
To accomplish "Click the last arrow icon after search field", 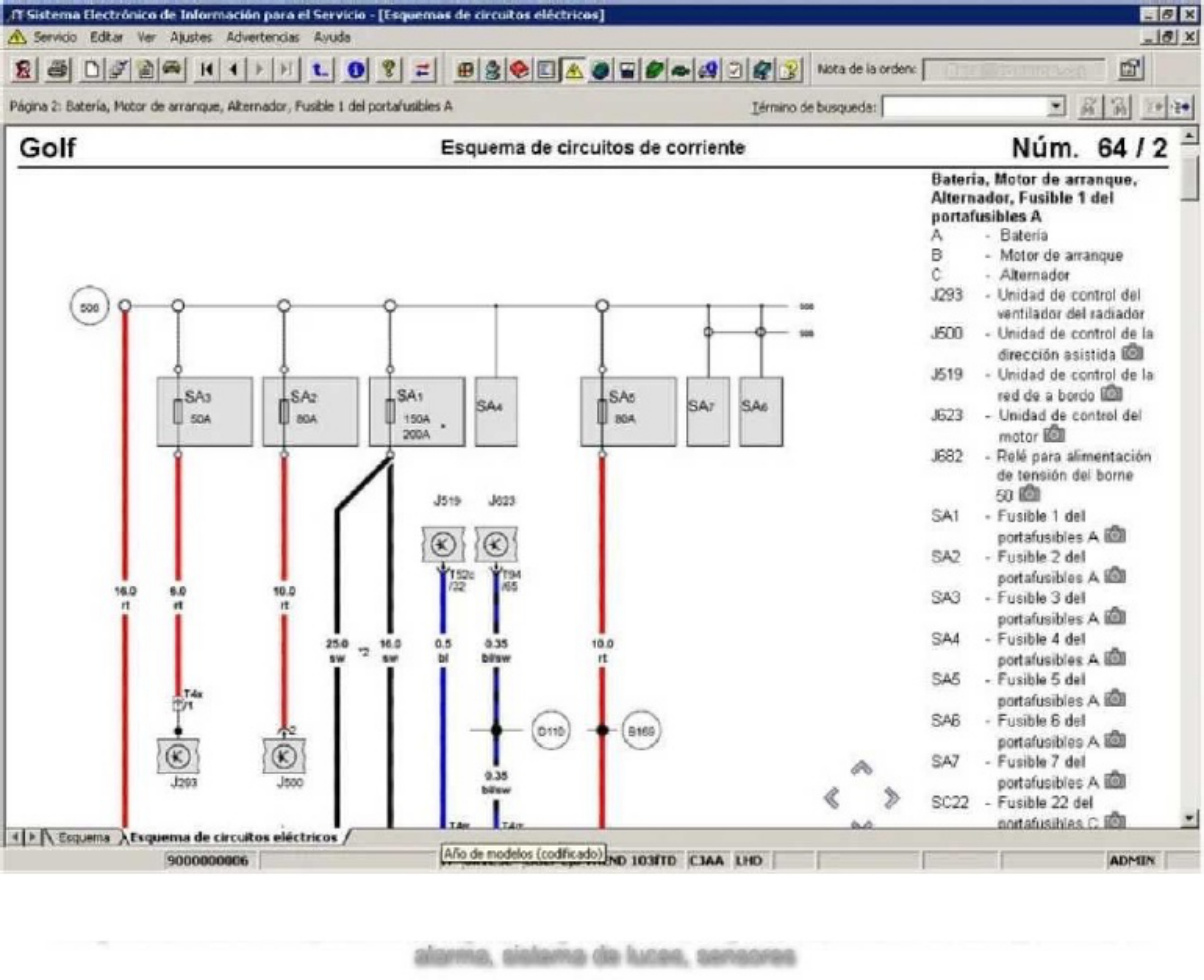I will tap(1183, 106).
